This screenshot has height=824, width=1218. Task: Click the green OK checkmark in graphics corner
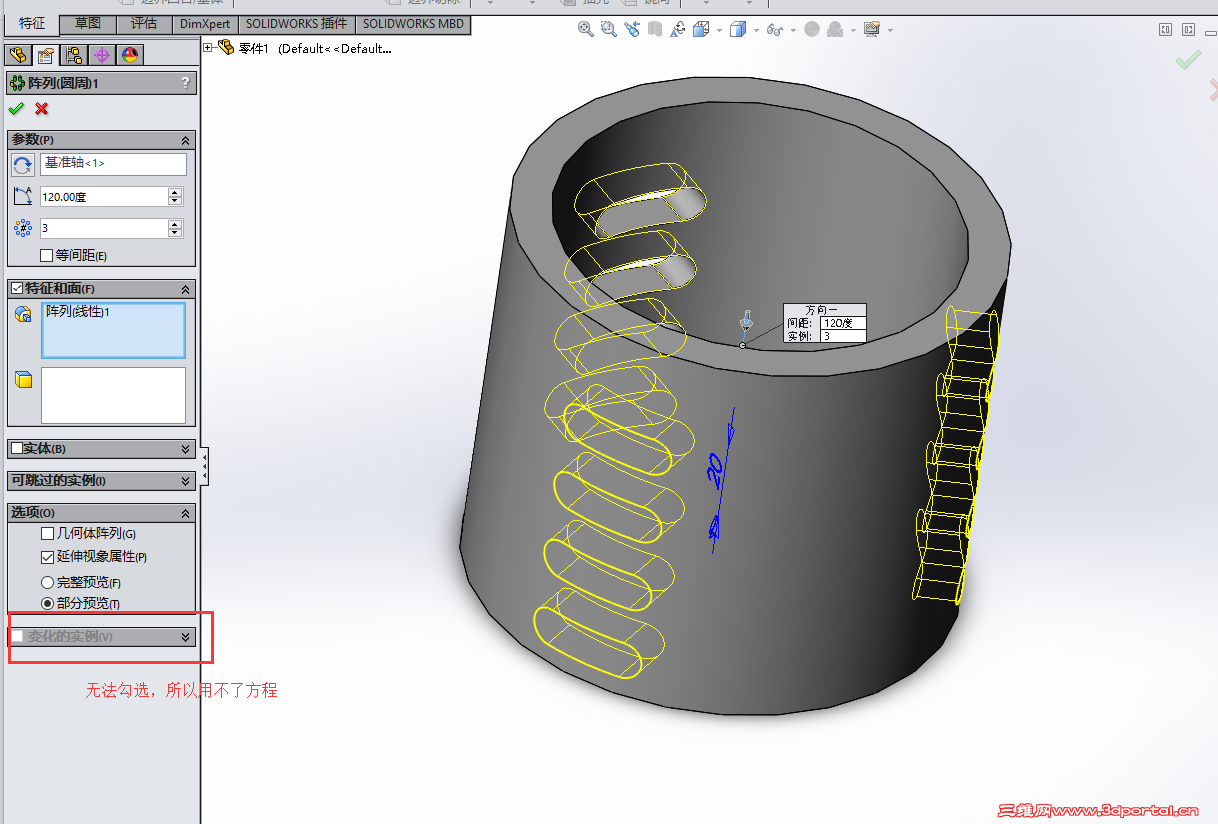[x=1188, y=62]
